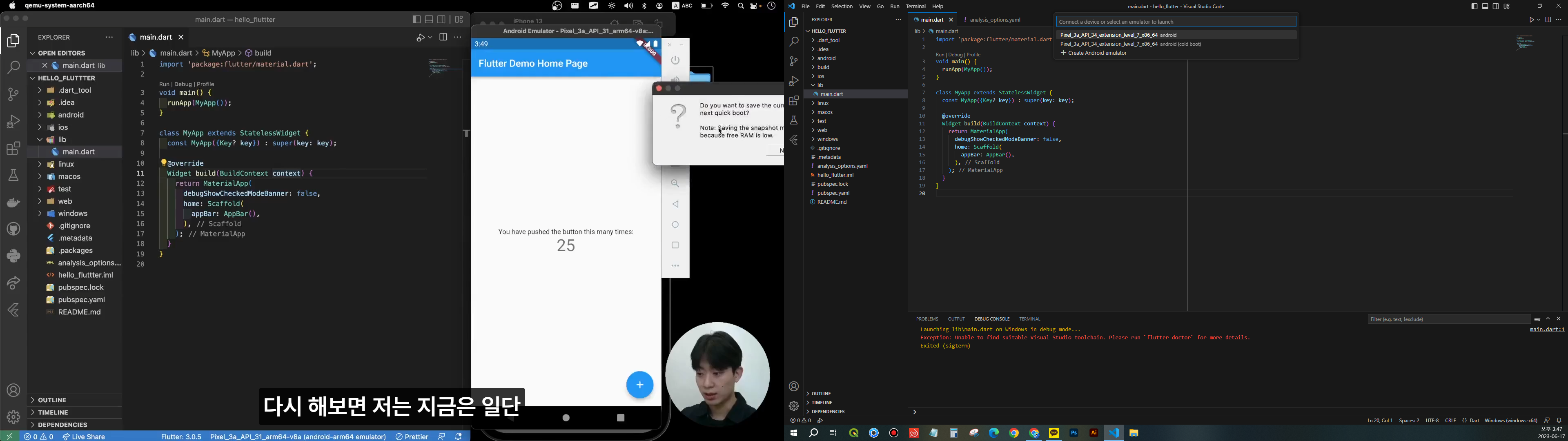Open Search in the Mac VS Code activity bar
1568x441 pixels.
click(x=13, y=67)
